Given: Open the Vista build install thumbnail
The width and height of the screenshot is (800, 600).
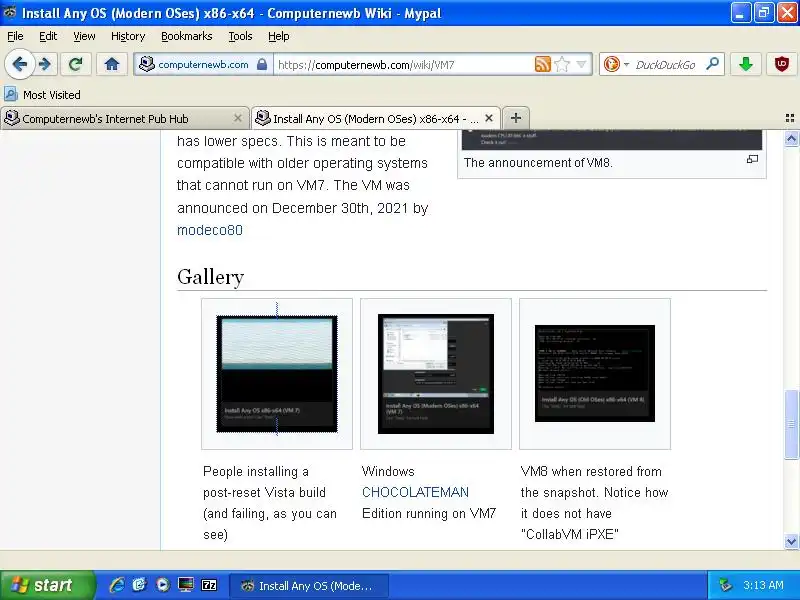Looking at the screenshot, I should pyautogui.click(x=277, y=374).
